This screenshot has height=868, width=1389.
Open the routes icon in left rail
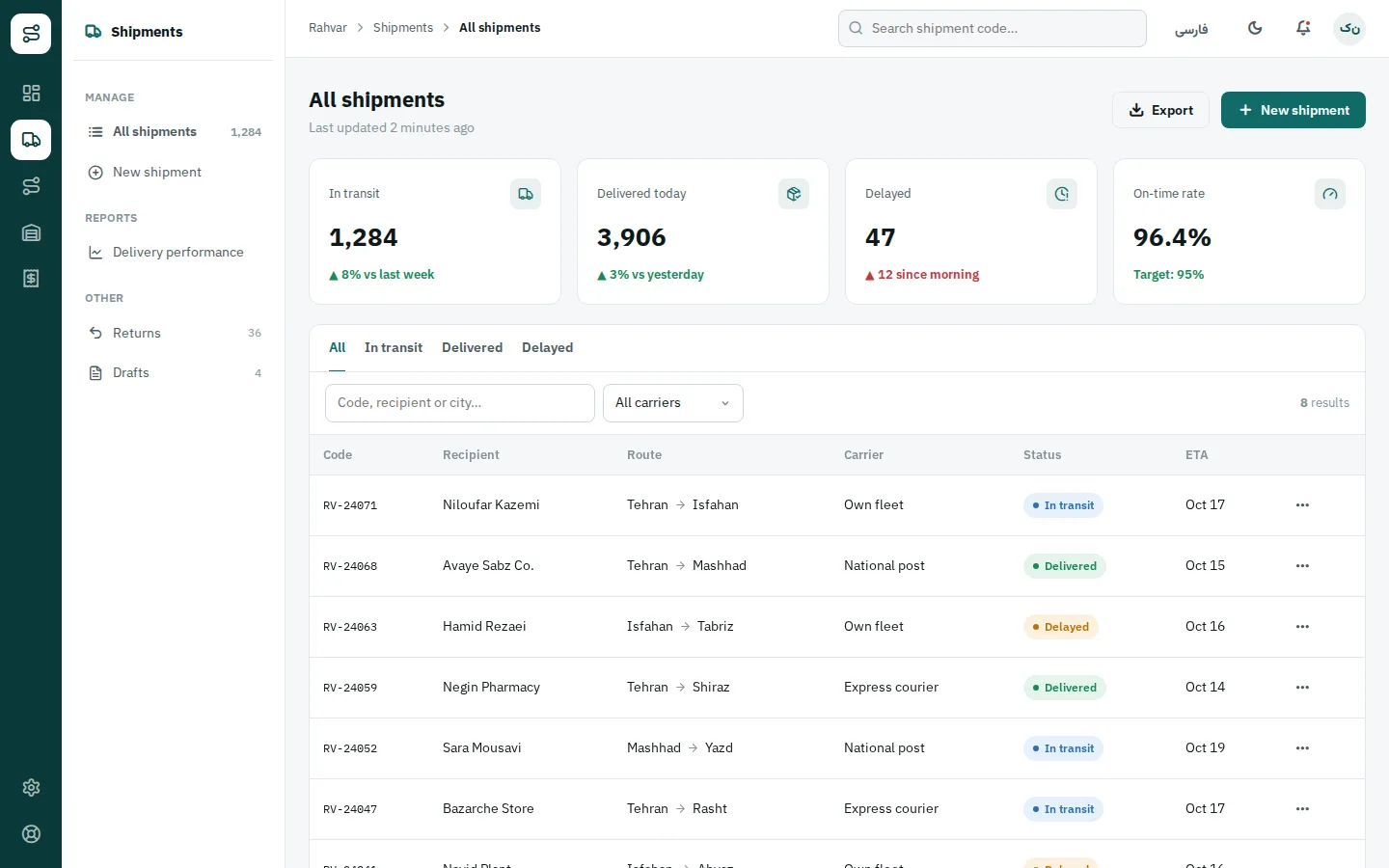[x=31, y=186]
